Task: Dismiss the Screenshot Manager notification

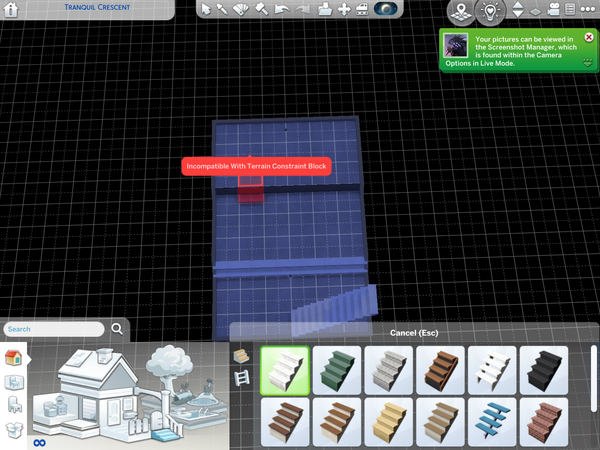Action: (x=589, y=37)
